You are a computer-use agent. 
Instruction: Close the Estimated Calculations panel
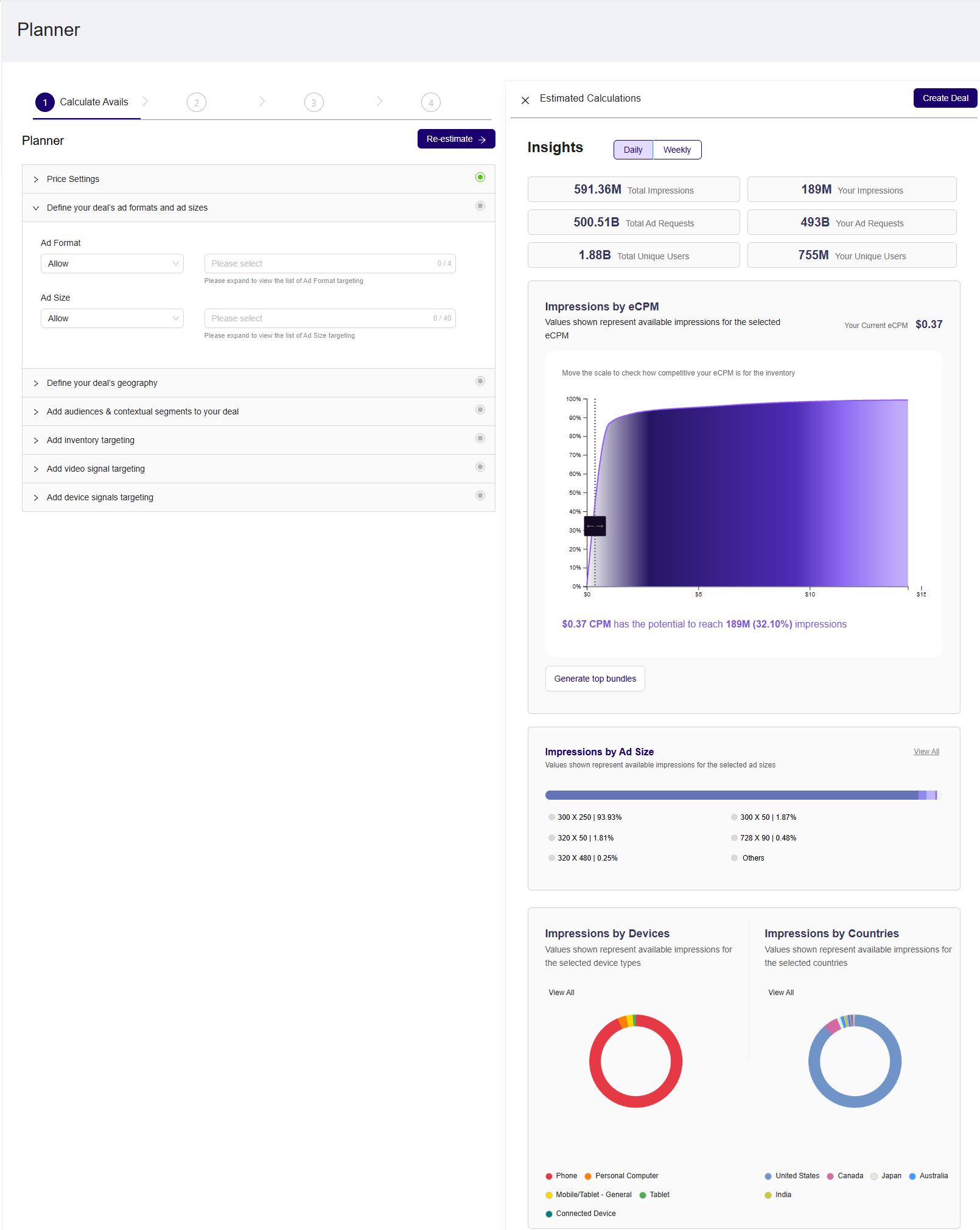point(525,100)
